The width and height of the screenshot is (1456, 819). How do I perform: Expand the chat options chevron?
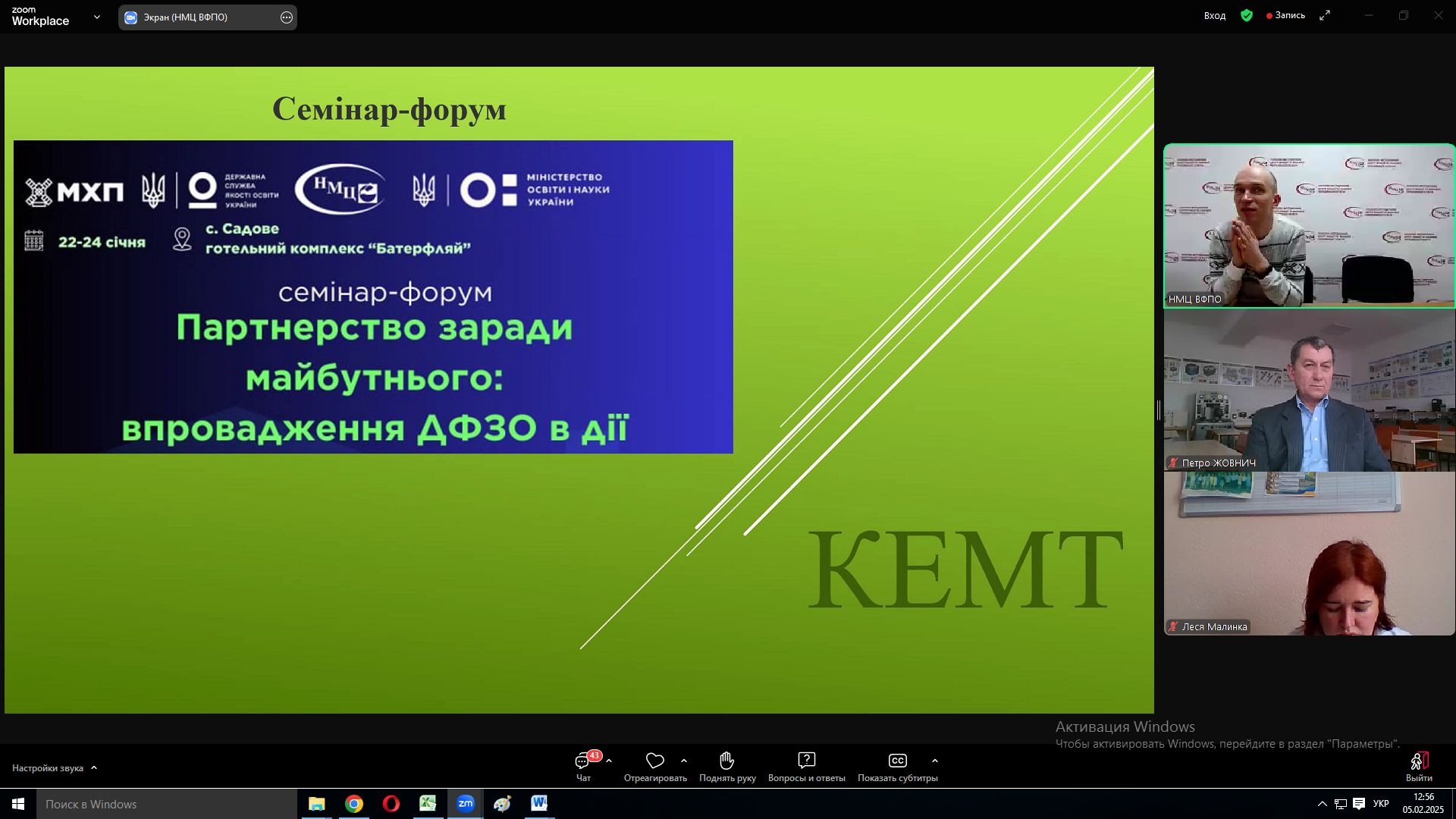pyautogui.click(x=609, y=761)
